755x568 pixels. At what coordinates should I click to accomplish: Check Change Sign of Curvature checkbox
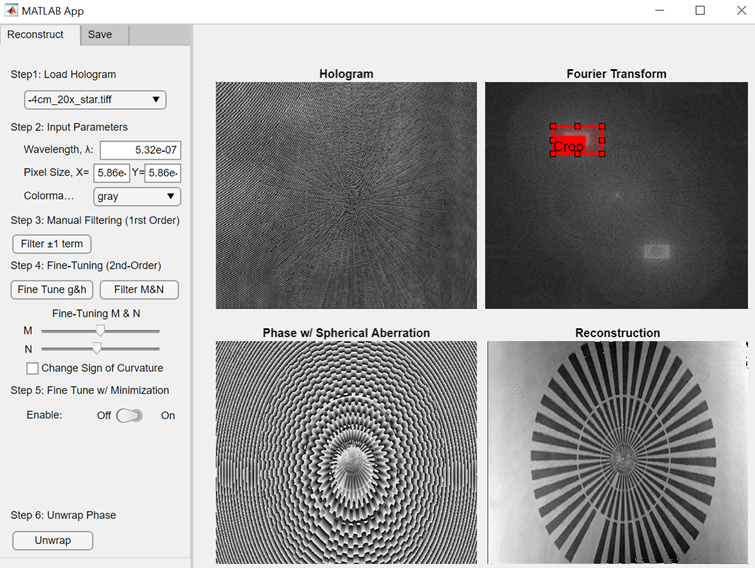pos(33,368)
